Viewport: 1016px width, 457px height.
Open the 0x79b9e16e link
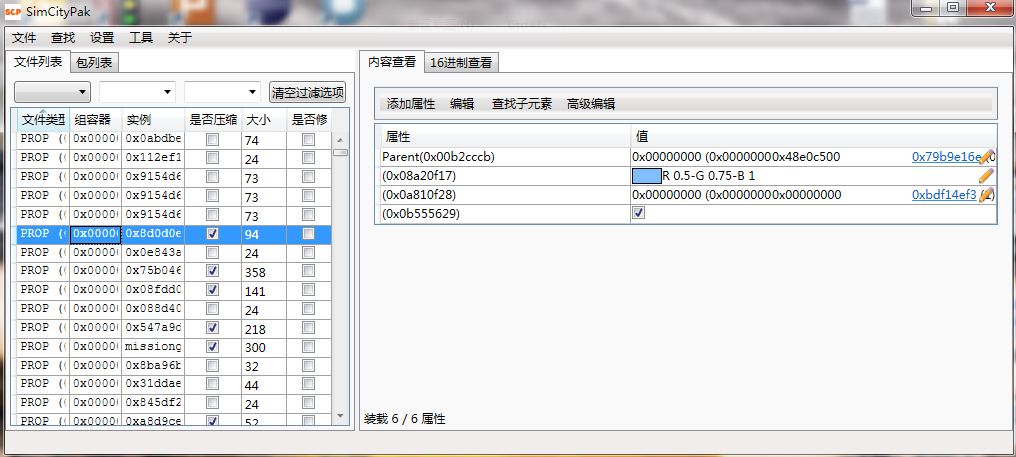point(947,156)
